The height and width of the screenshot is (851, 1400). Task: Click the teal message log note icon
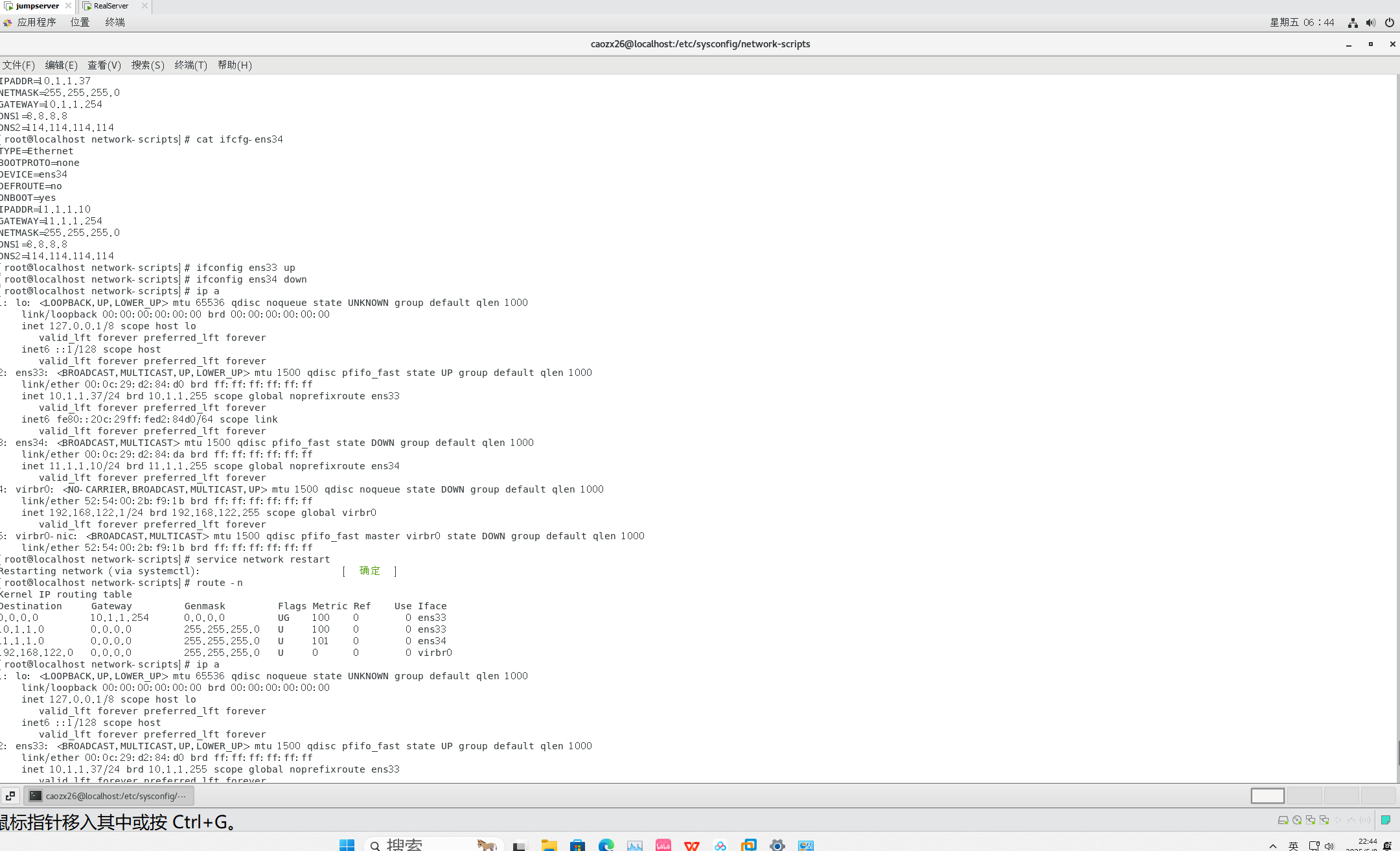1386,820
